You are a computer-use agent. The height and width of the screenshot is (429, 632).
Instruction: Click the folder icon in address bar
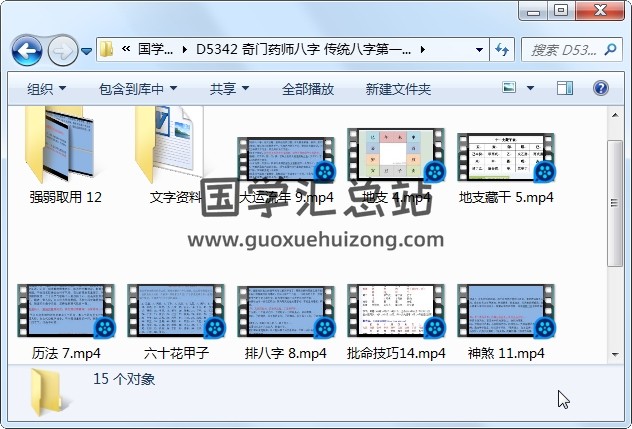tap(106, 50)
